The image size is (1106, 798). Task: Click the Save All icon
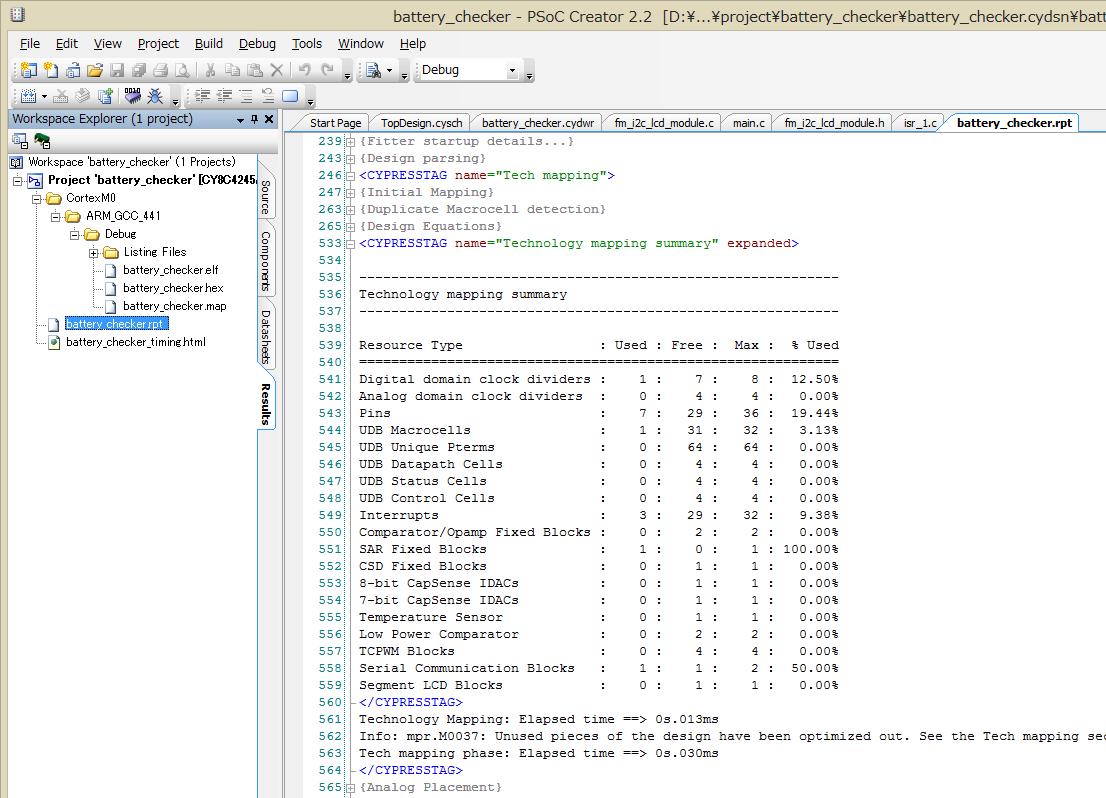tap(139, 70)
